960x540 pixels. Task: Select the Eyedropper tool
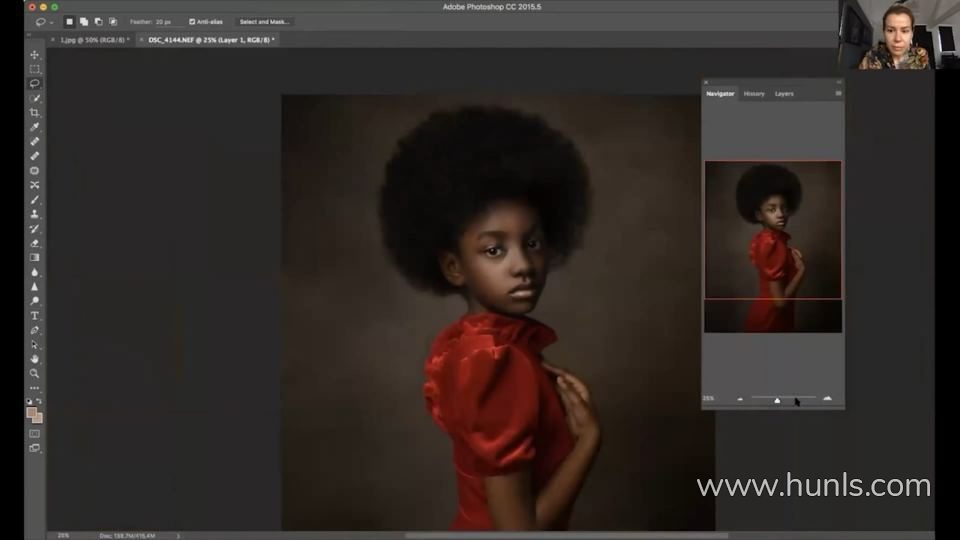pos(35,127)
